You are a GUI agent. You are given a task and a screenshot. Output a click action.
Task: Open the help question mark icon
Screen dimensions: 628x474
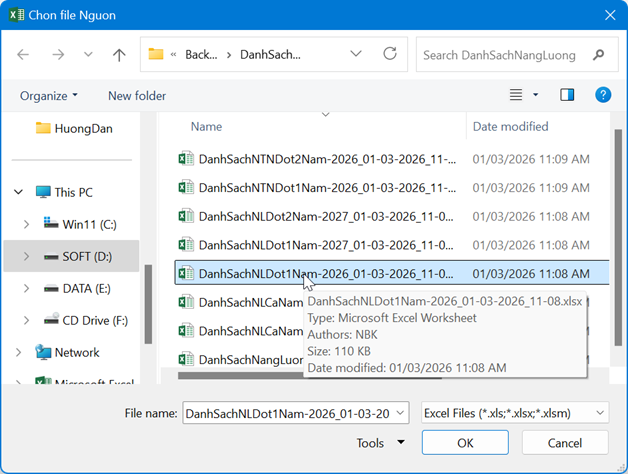pos(603,95)
